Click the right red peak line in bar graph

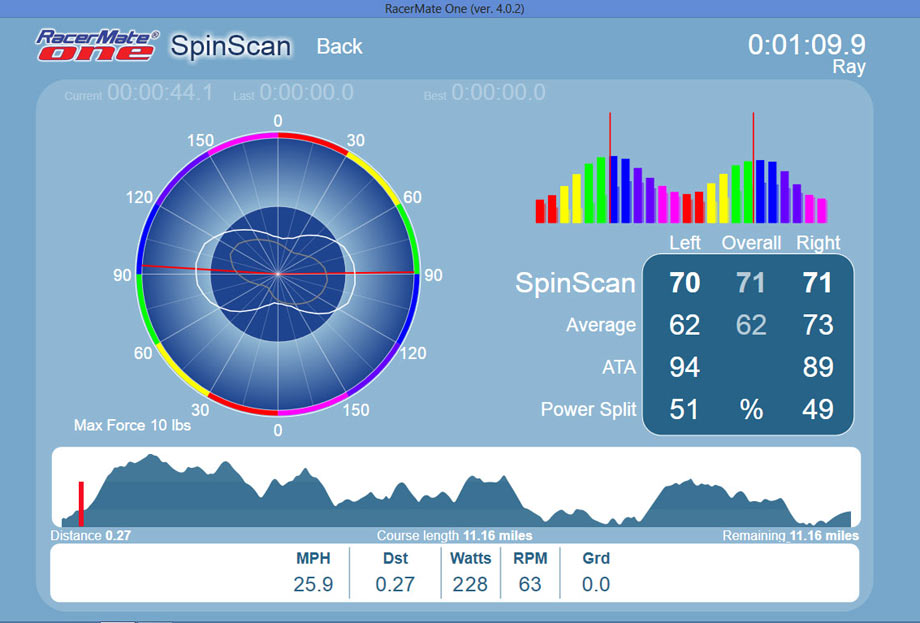pos(753,167)
